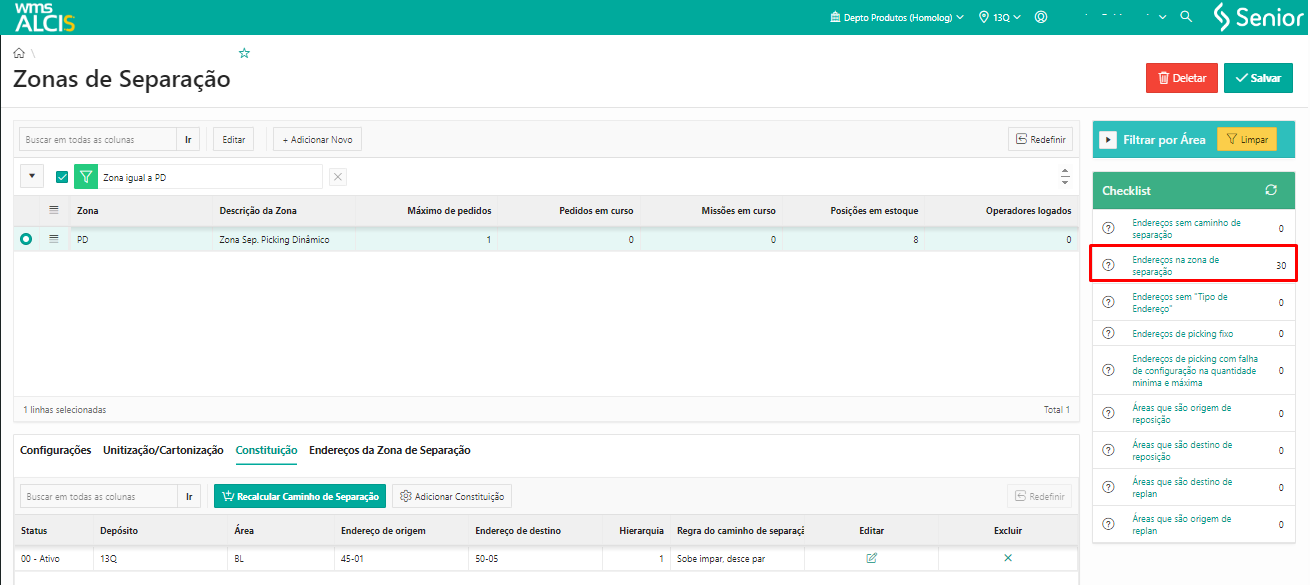Sort by Posições em estoque column header
Screen dimensions: 1310x585
pyautogui.click(x=874, y=210)
